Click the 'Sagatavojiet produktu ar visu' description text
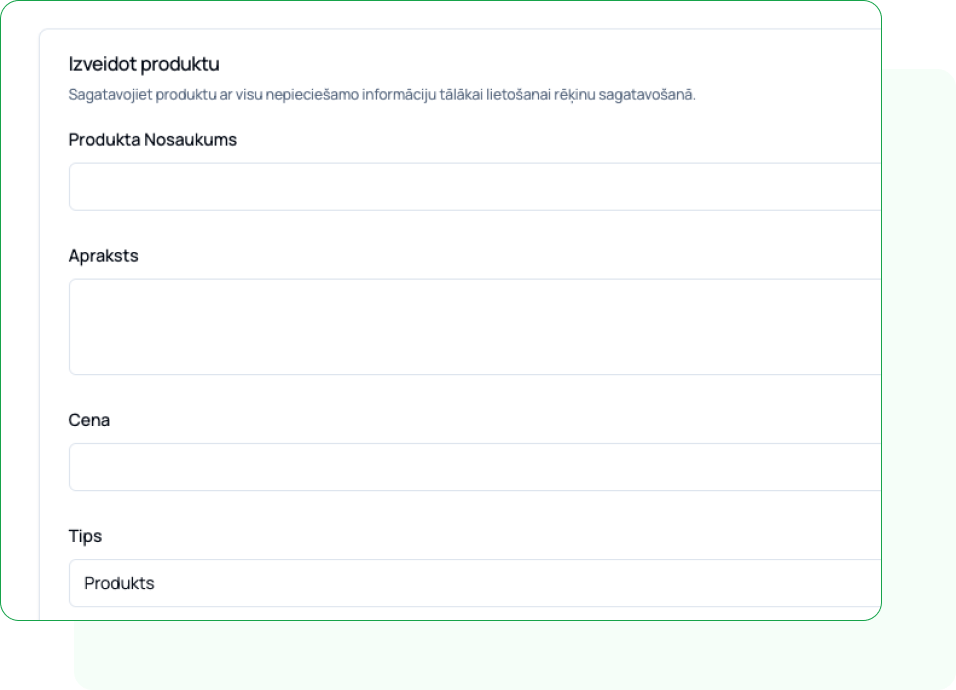956x690 pixels. point(382,94)
